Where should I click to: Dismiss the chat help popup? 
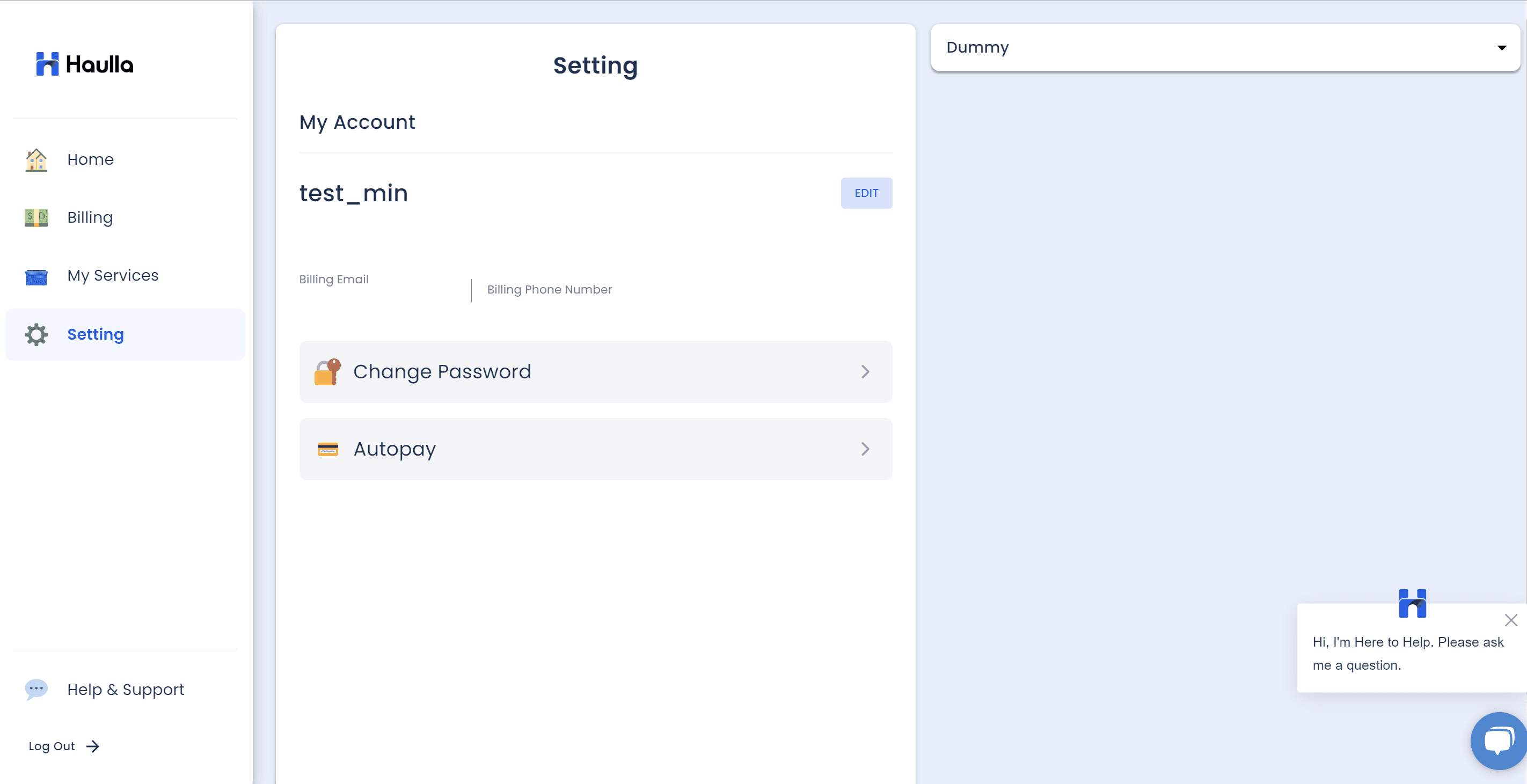pos(1510,620)
